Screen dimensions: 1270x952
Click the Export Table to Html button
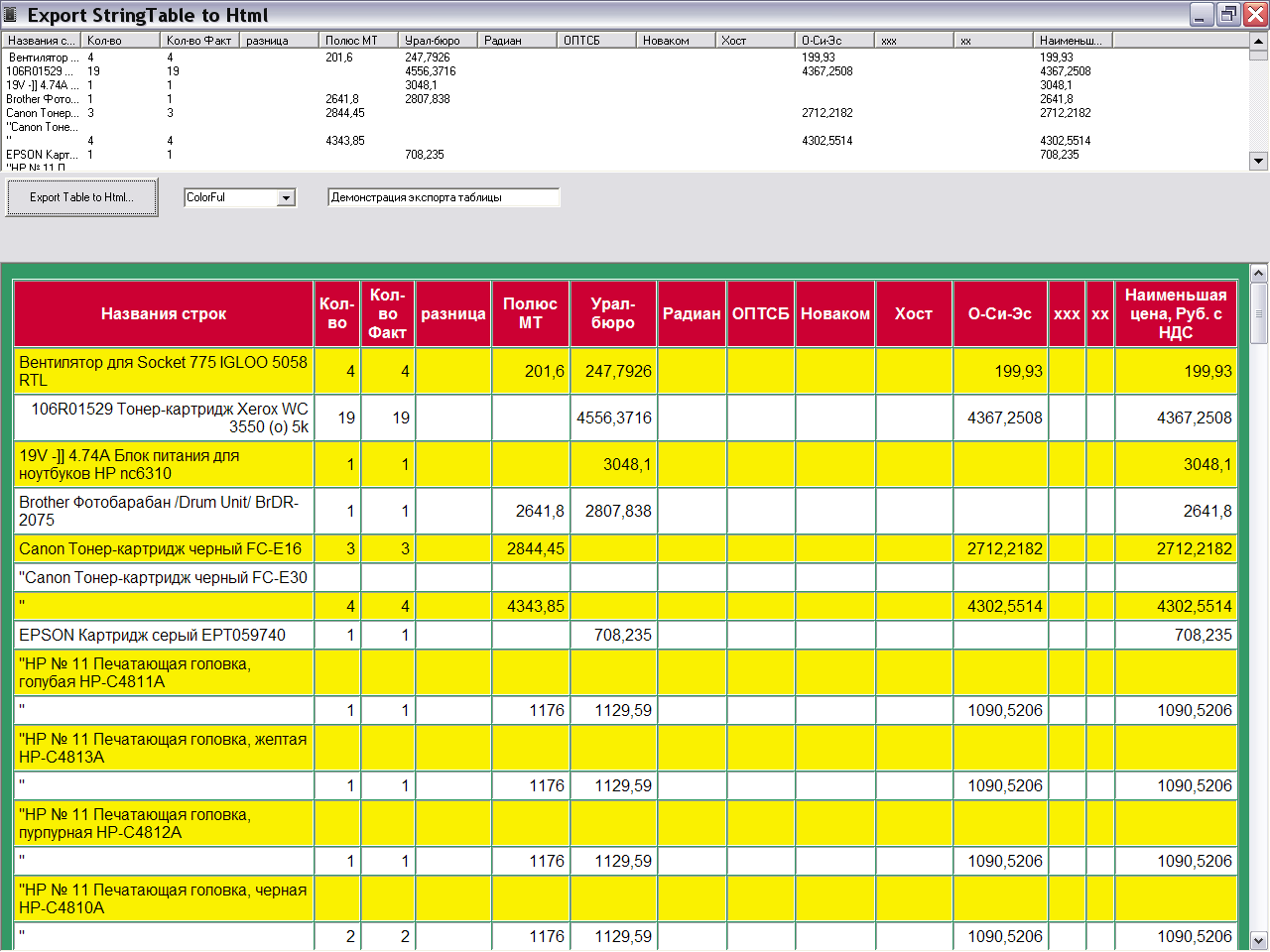click(x=82, y=197)
